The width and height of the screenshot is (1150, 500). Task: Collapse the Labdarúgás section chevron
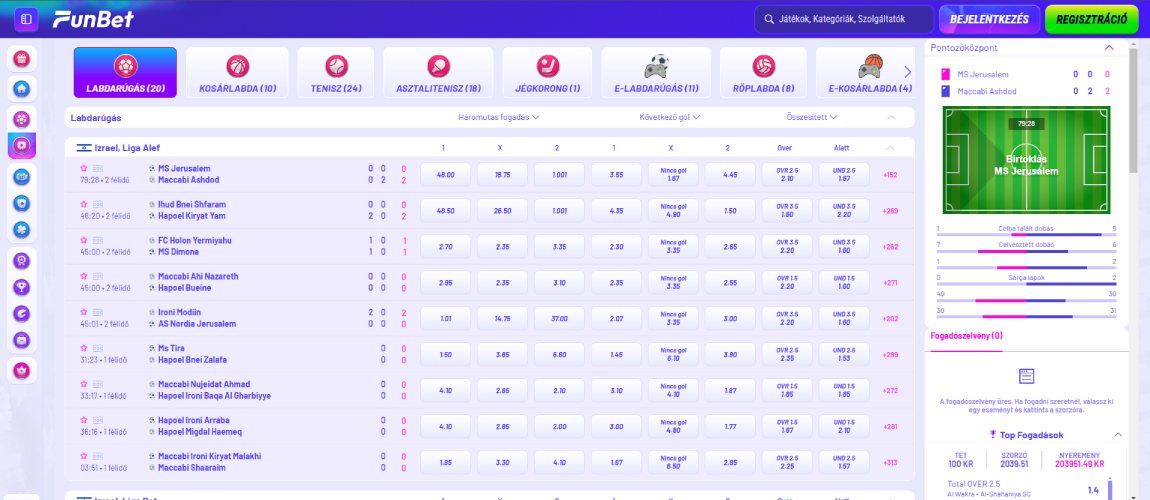[x=891, y=117]
